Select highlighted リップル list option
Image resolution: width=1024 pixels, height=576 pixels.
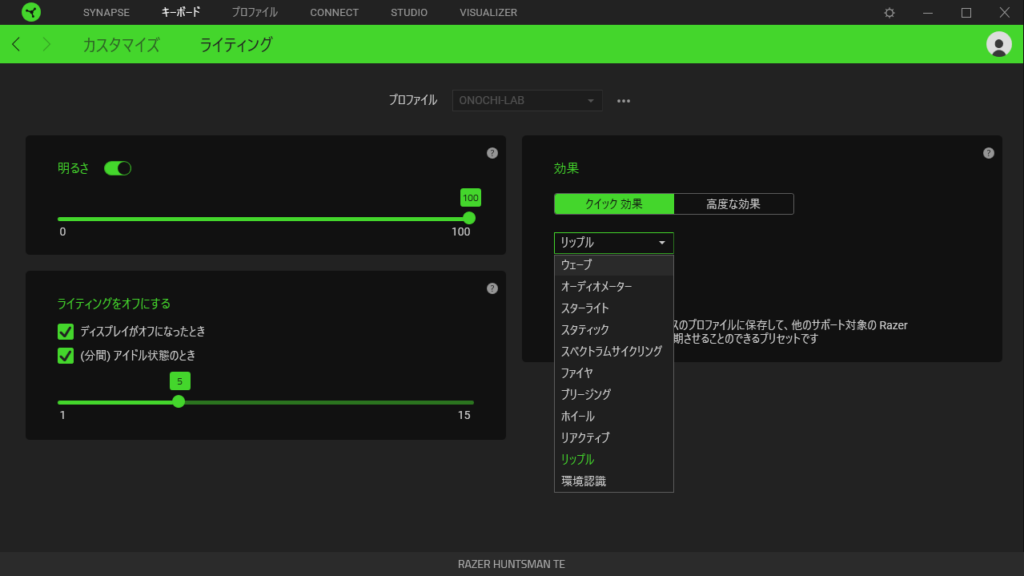coord(614,459)
